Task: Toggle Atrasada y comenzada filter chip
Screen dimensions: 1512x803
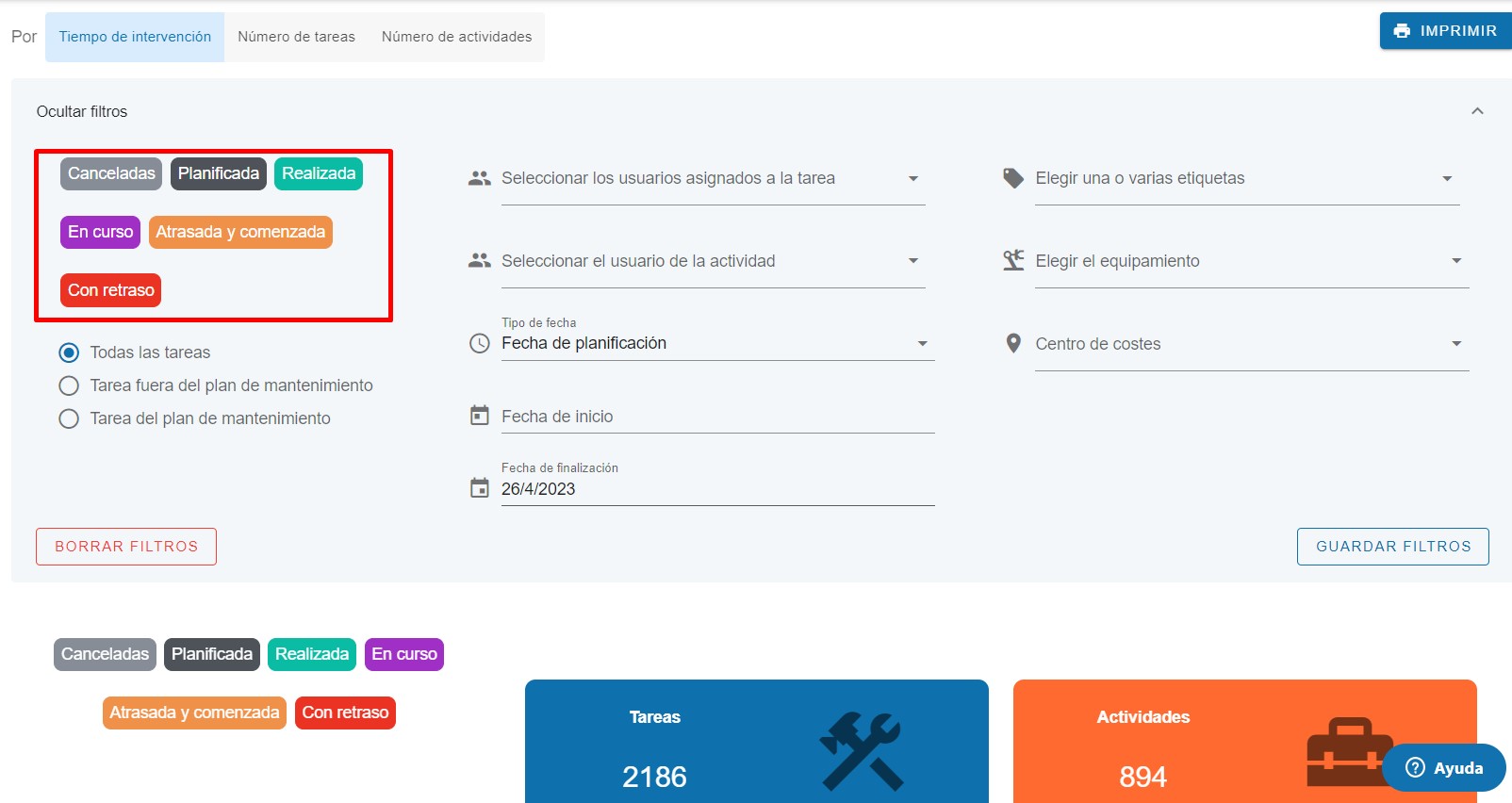Action: coord(240,232)
